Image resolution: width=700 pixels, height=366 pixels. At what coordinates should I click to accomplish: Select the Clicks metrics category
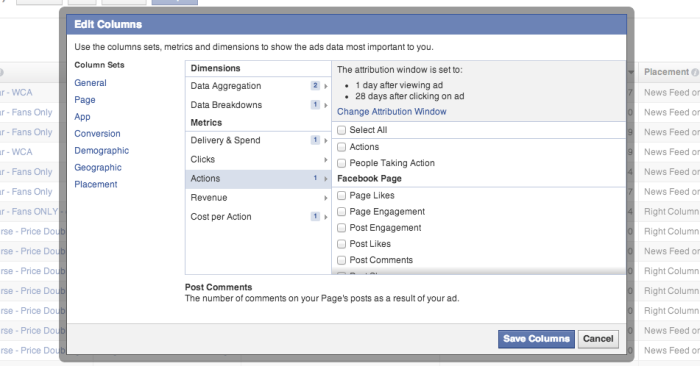[x=258, y=159]
